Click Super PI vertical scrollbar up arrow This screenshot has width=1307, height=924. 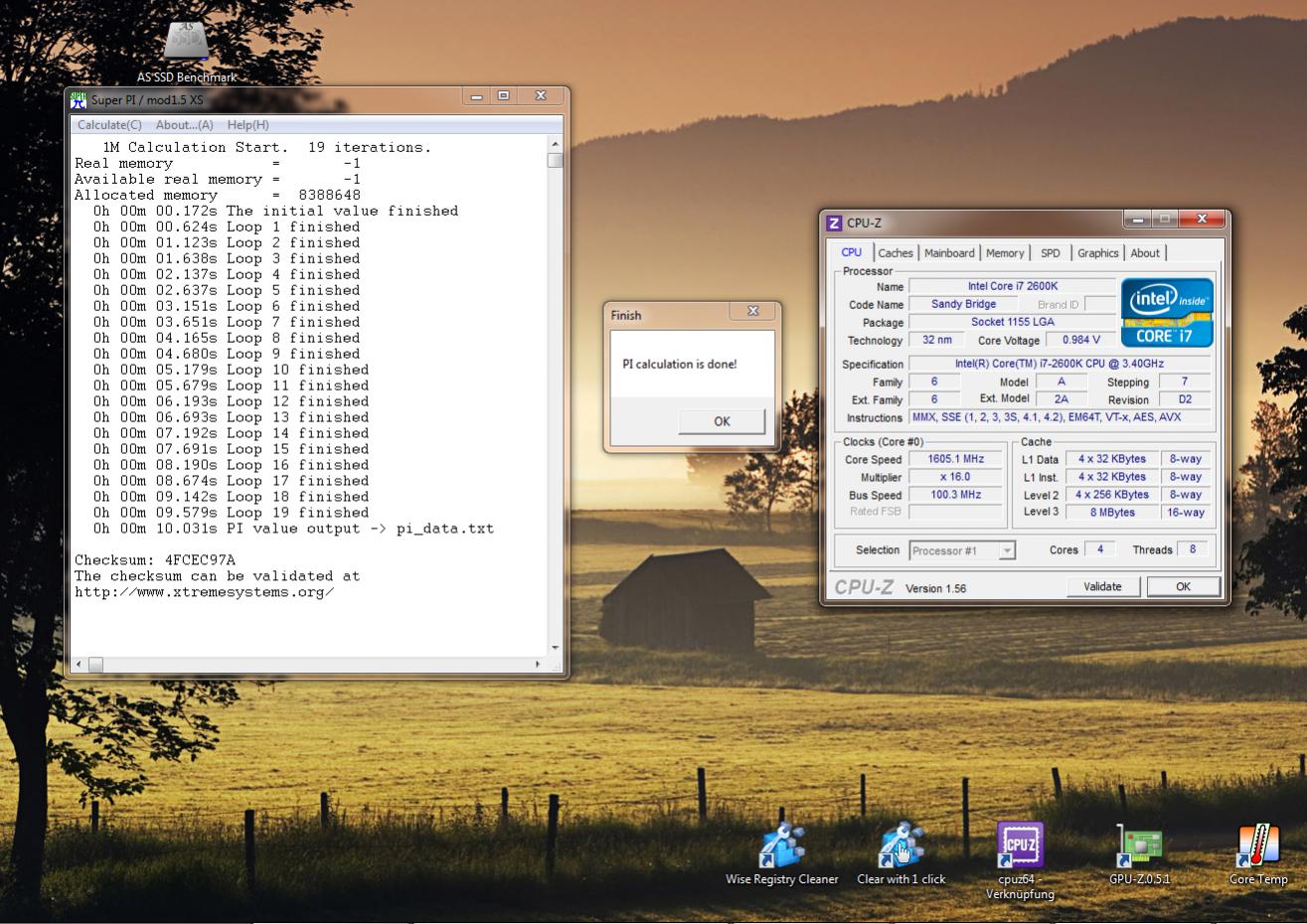coord(555,145)
